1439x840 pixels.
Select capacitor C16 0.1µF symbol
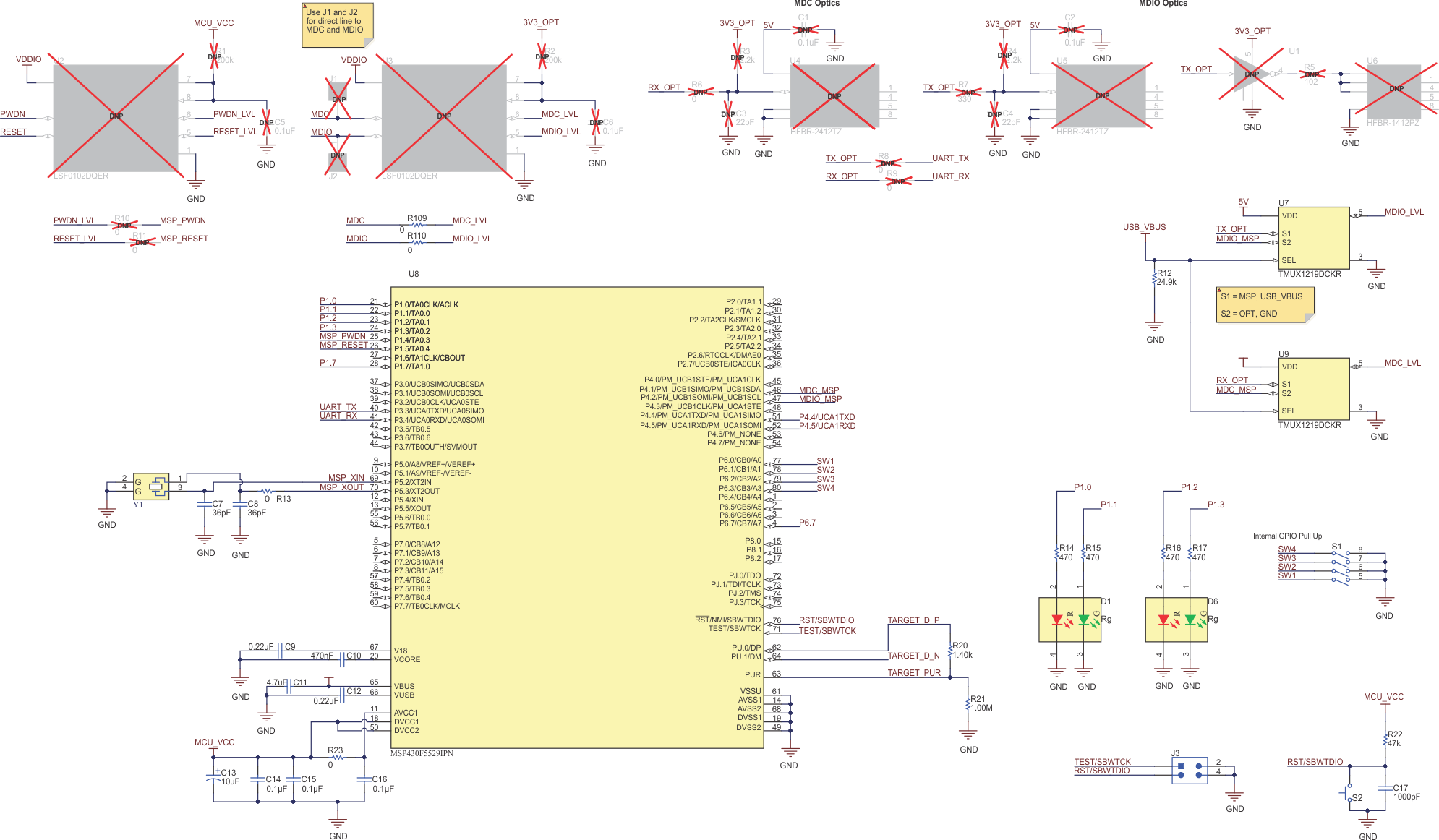(x=364, y=779)
